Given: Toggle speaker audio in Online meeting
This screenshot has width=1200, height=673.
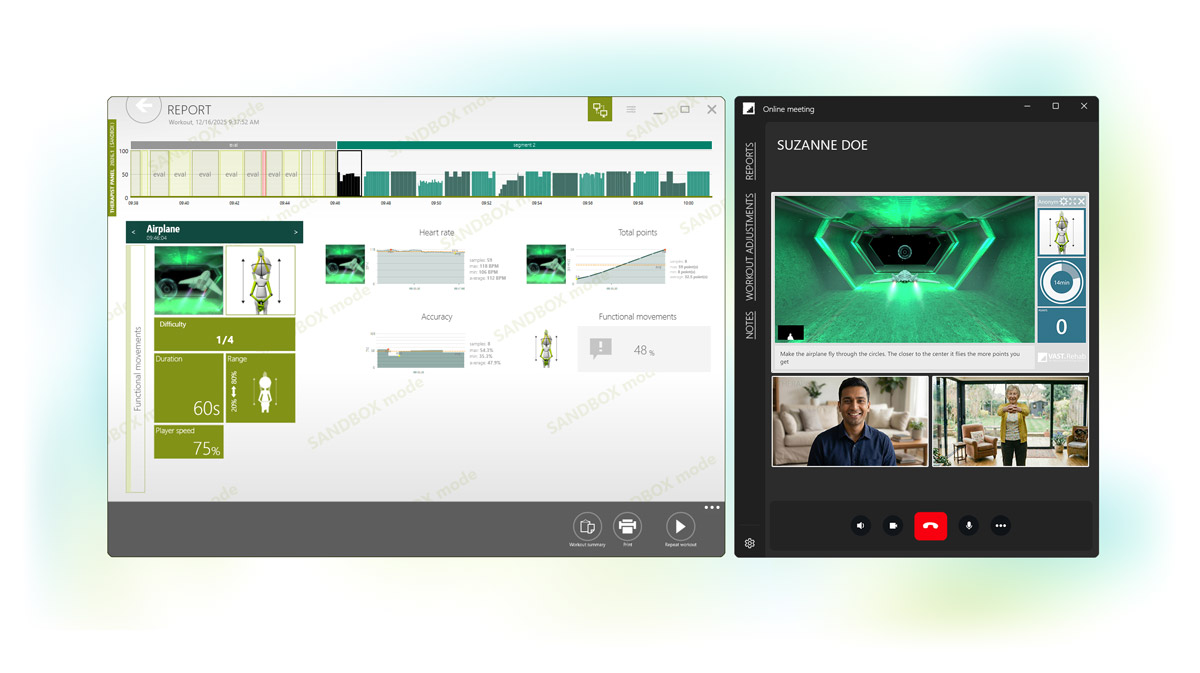Looking at the screenshot, I should (861, 525).
